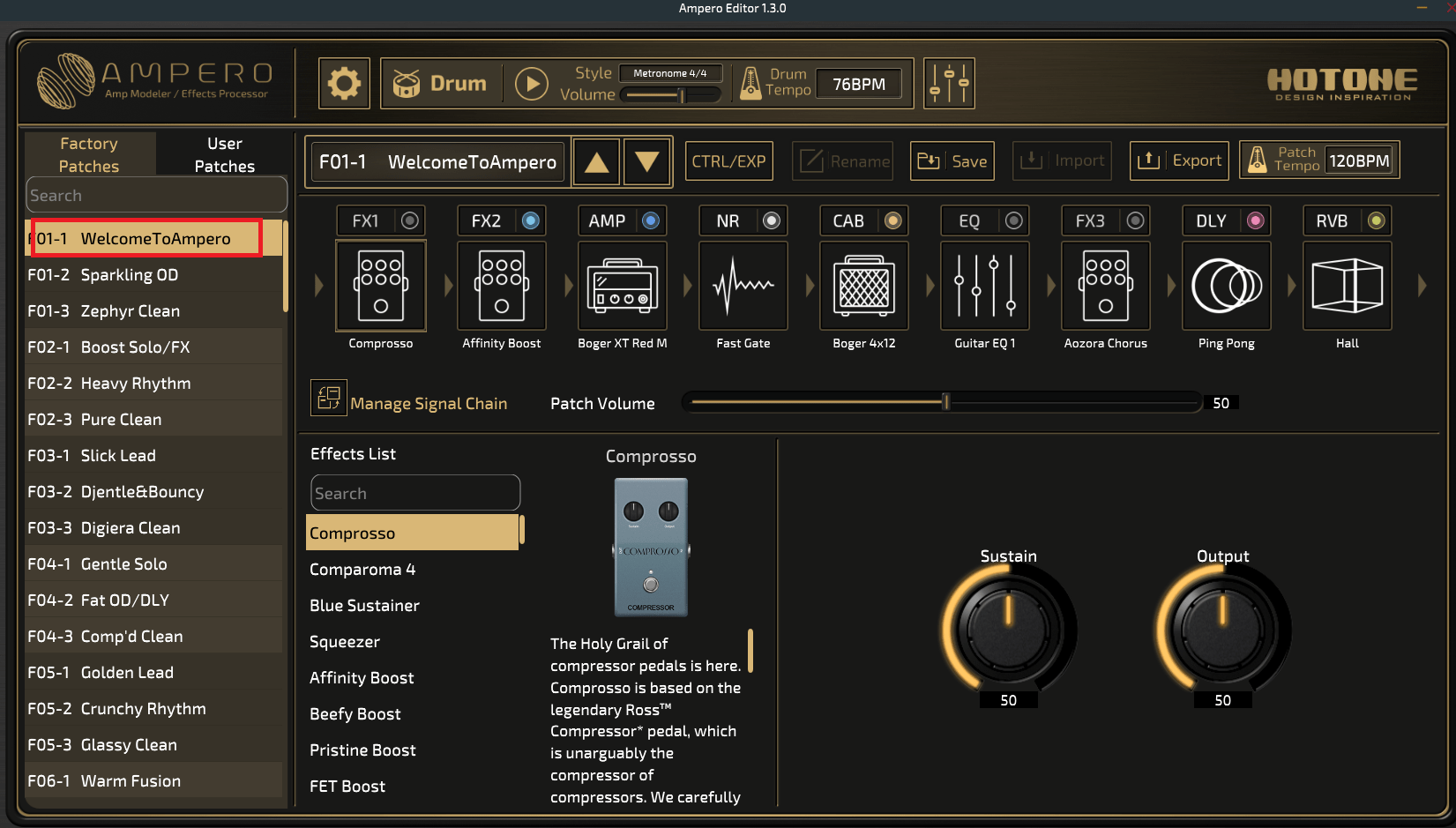The image size is (1456, 828).
Task: Click the arrow before the FX1 slot
Action: 318,285
